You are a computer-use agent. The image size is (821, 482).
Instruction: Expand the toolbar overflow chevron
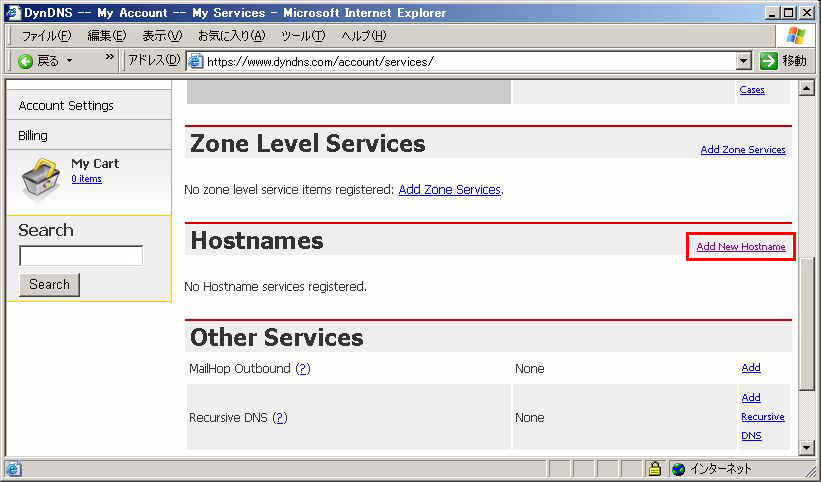[109, 57]
